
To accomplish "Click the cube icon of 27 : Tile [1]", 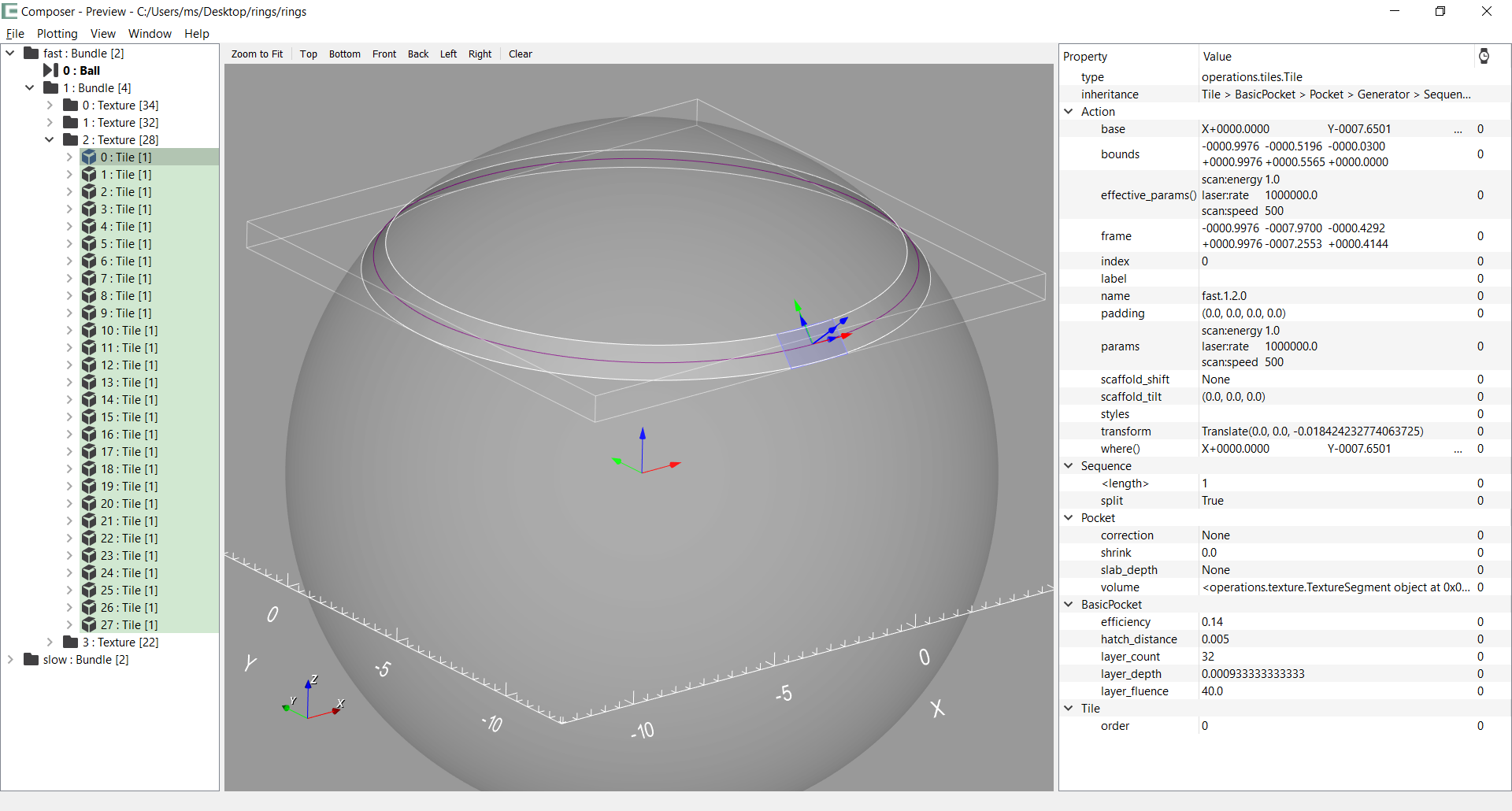I will [89, 624].
